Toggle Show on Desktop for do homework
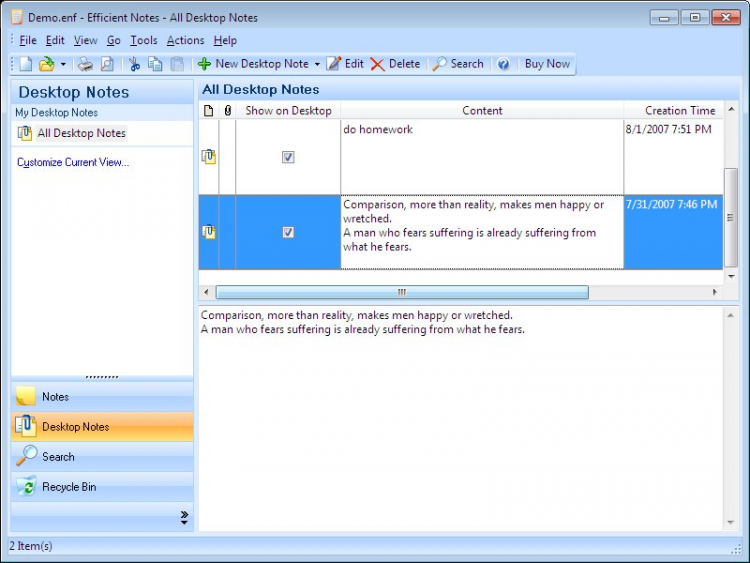 [288, 157]
